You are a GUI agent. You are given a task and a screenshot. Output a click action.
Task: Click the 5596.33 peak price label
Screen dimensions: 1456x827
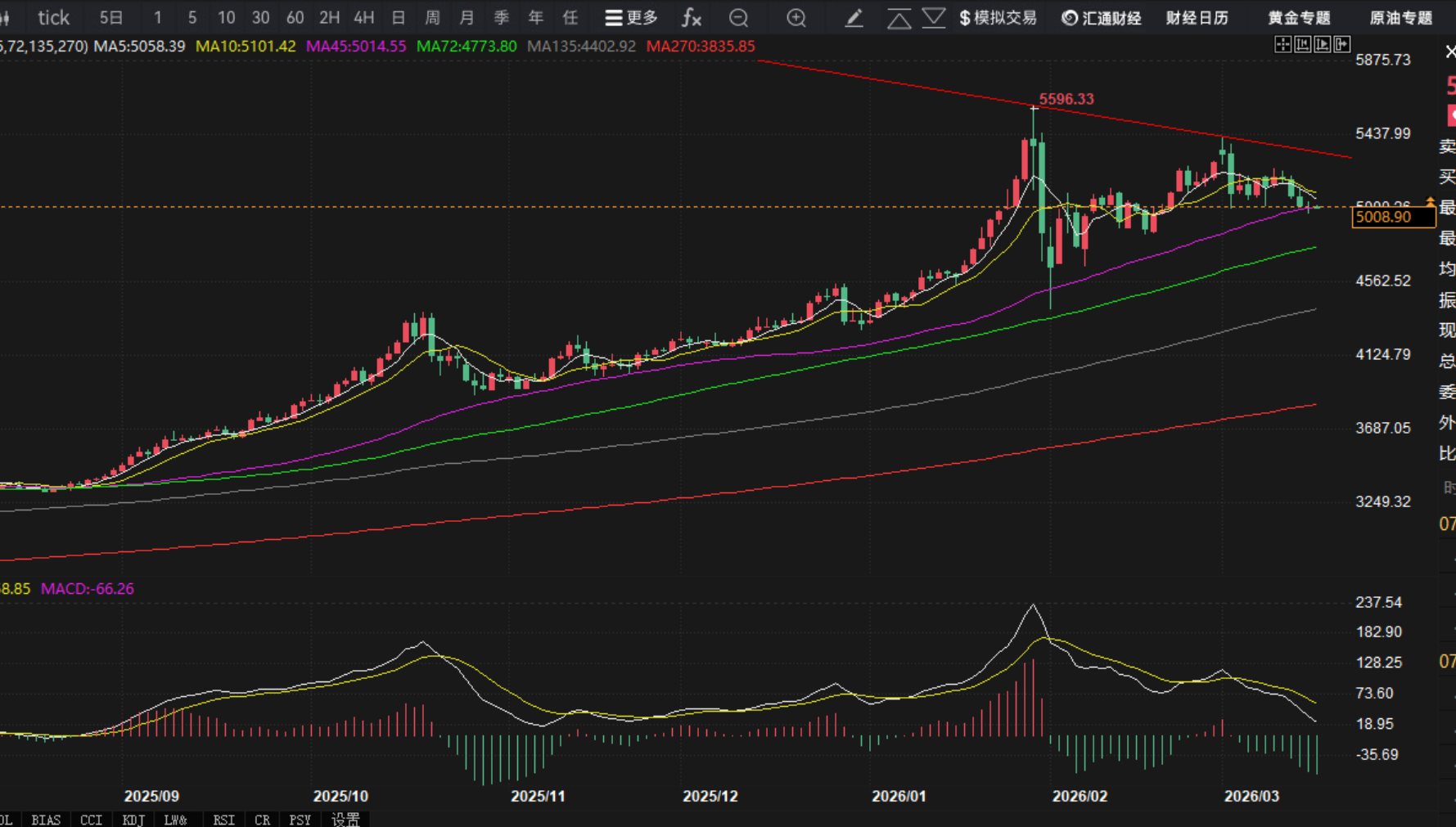(1066, 99)
